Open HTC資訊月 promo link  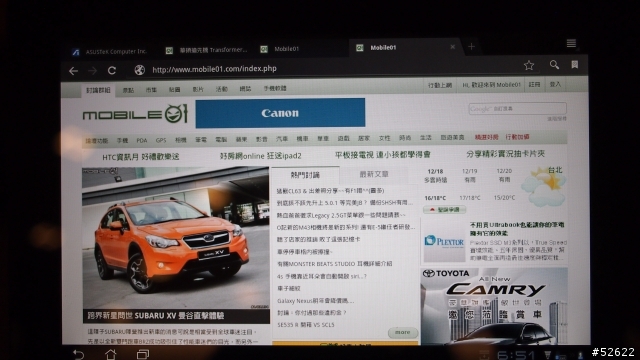140,157
